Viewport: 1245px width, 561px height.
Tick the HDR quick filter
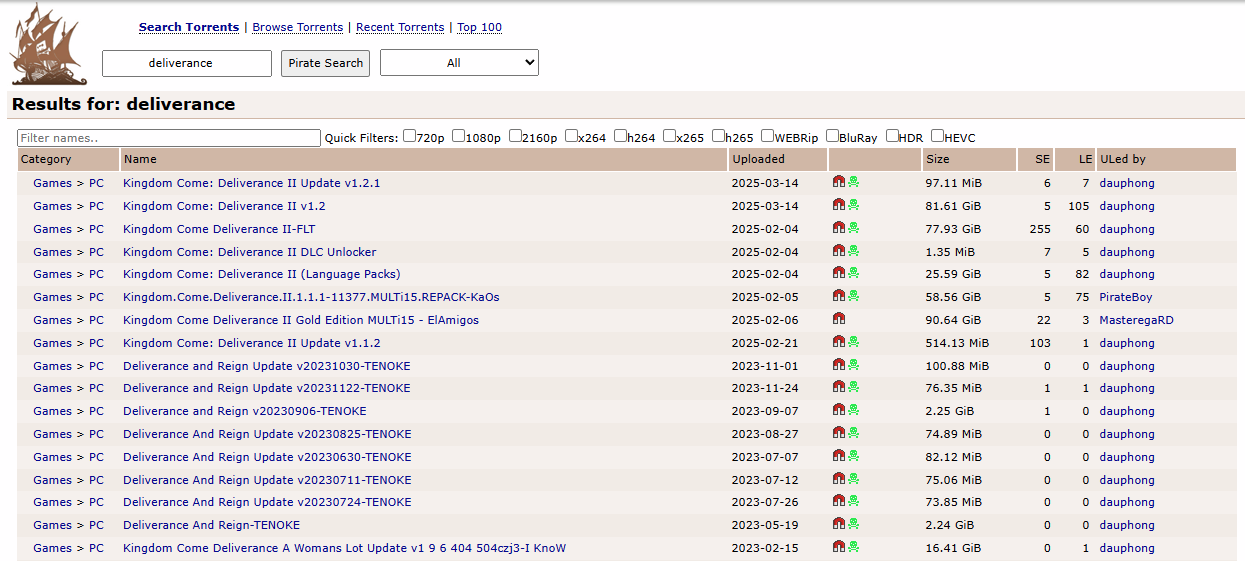892,136
